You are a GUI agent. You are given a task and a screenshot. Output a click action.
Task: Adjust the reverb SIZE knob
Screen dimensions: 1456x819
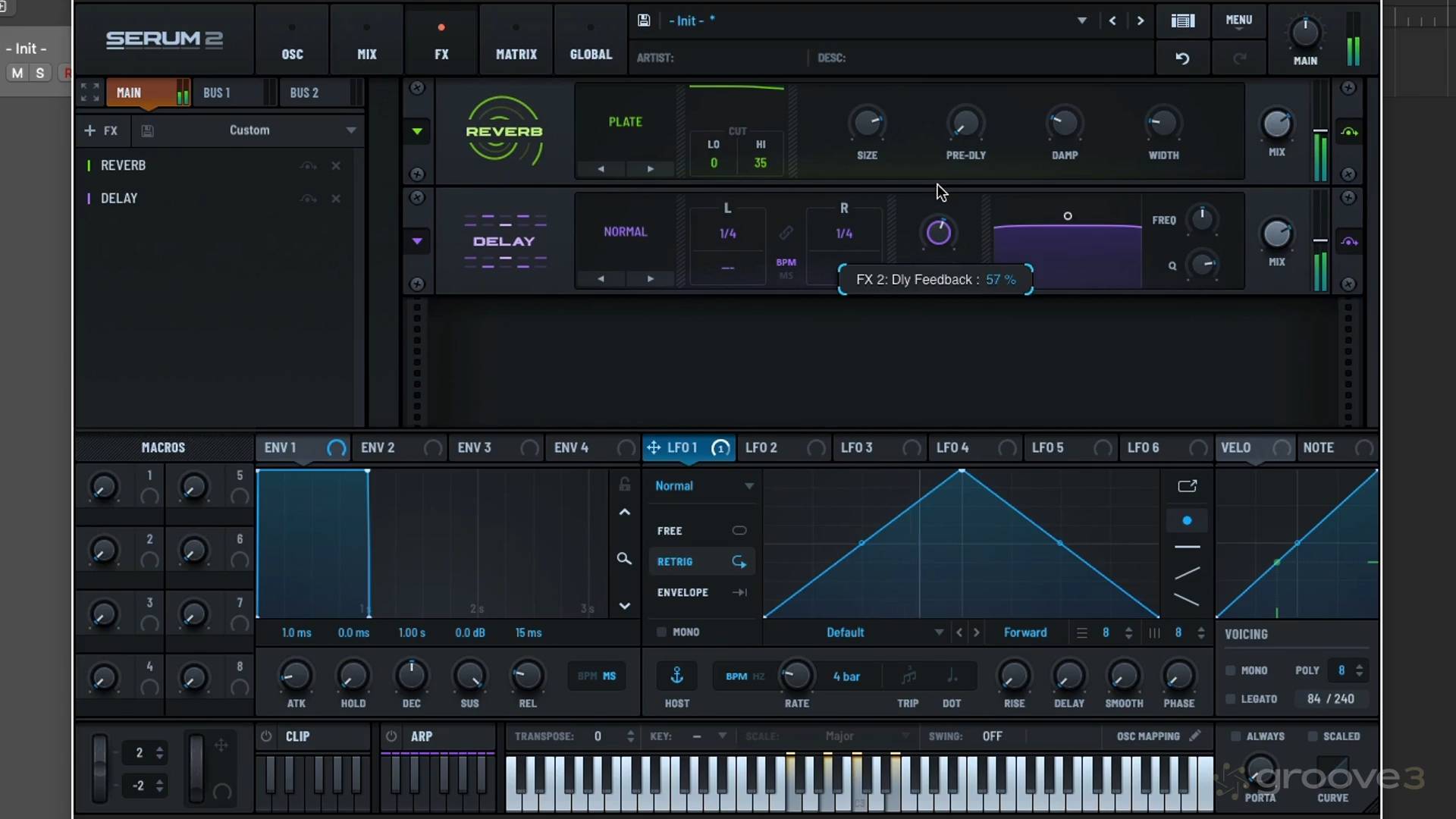pos(866,124)
